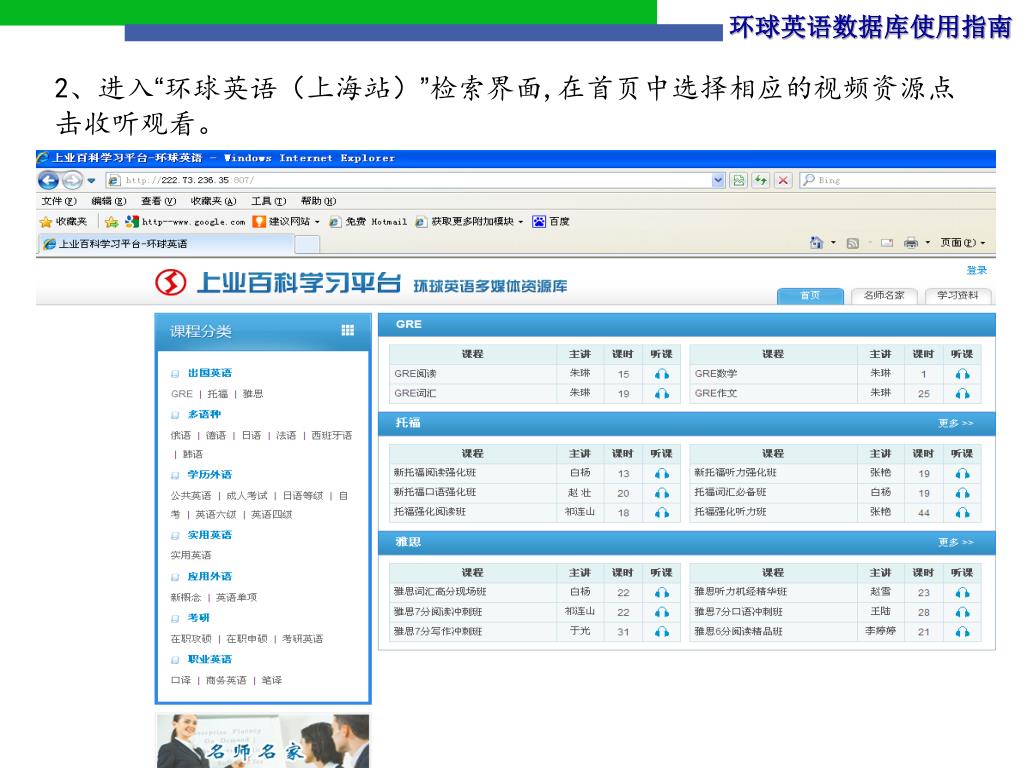Click the Home icon in command bar
The image size is (1024, 768).
pos(816,243)
